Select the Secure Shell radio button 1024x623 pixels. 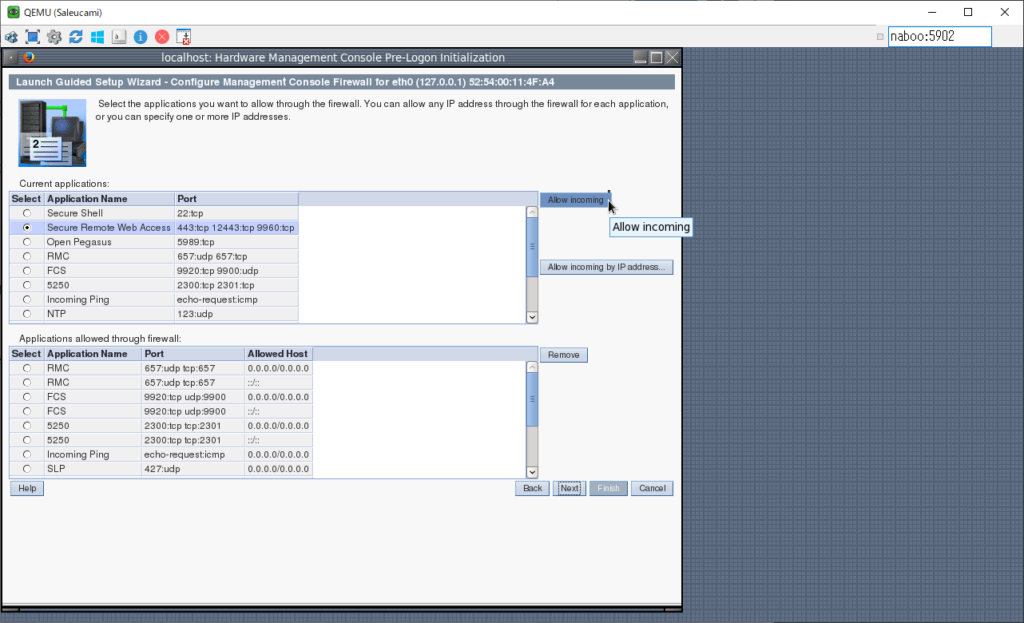[x=27, y=214]
